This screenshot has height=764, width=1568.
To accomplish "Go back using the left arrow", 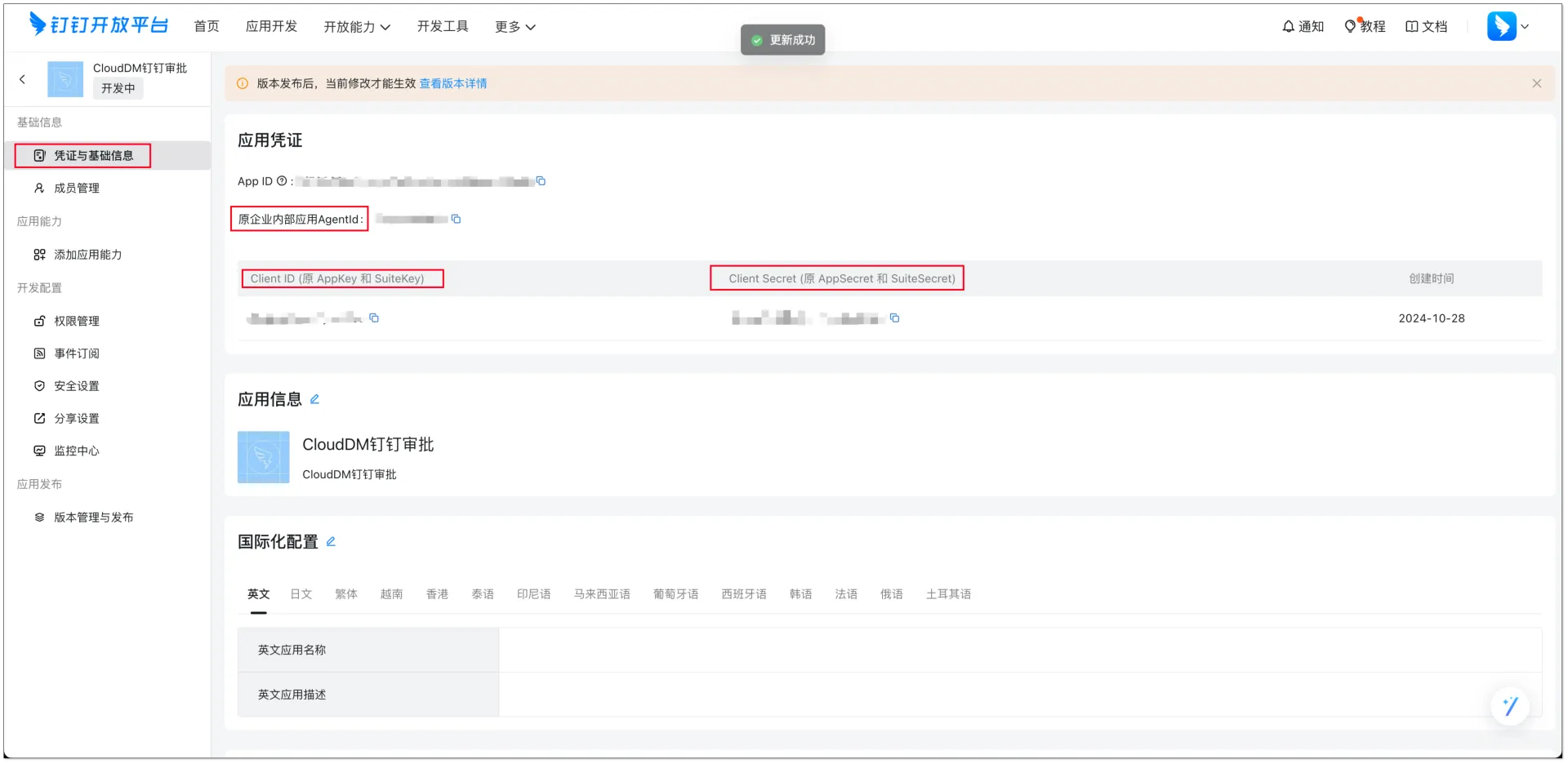I will coord(23,79).
